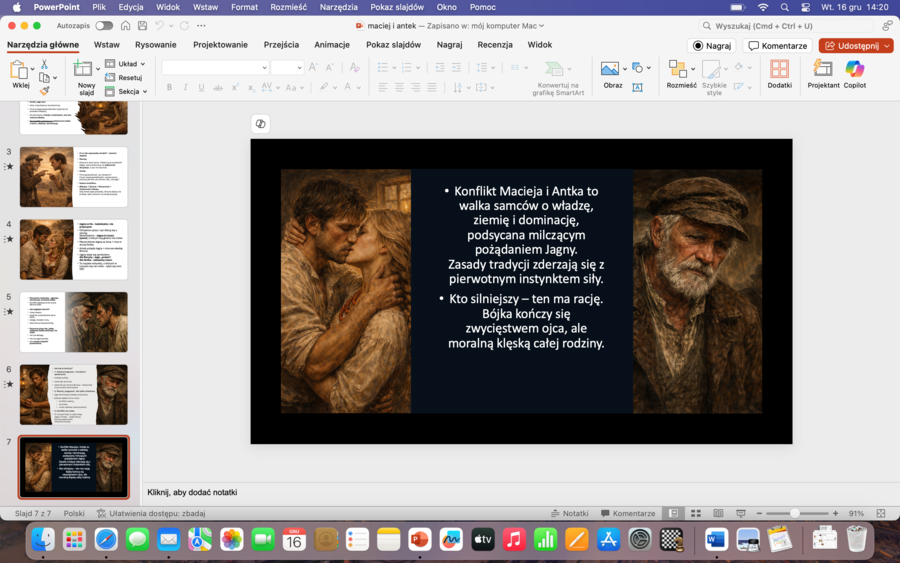Click the zoom slider in status bar
Screen dimensions: 900x563
click(x=795, y=513)
